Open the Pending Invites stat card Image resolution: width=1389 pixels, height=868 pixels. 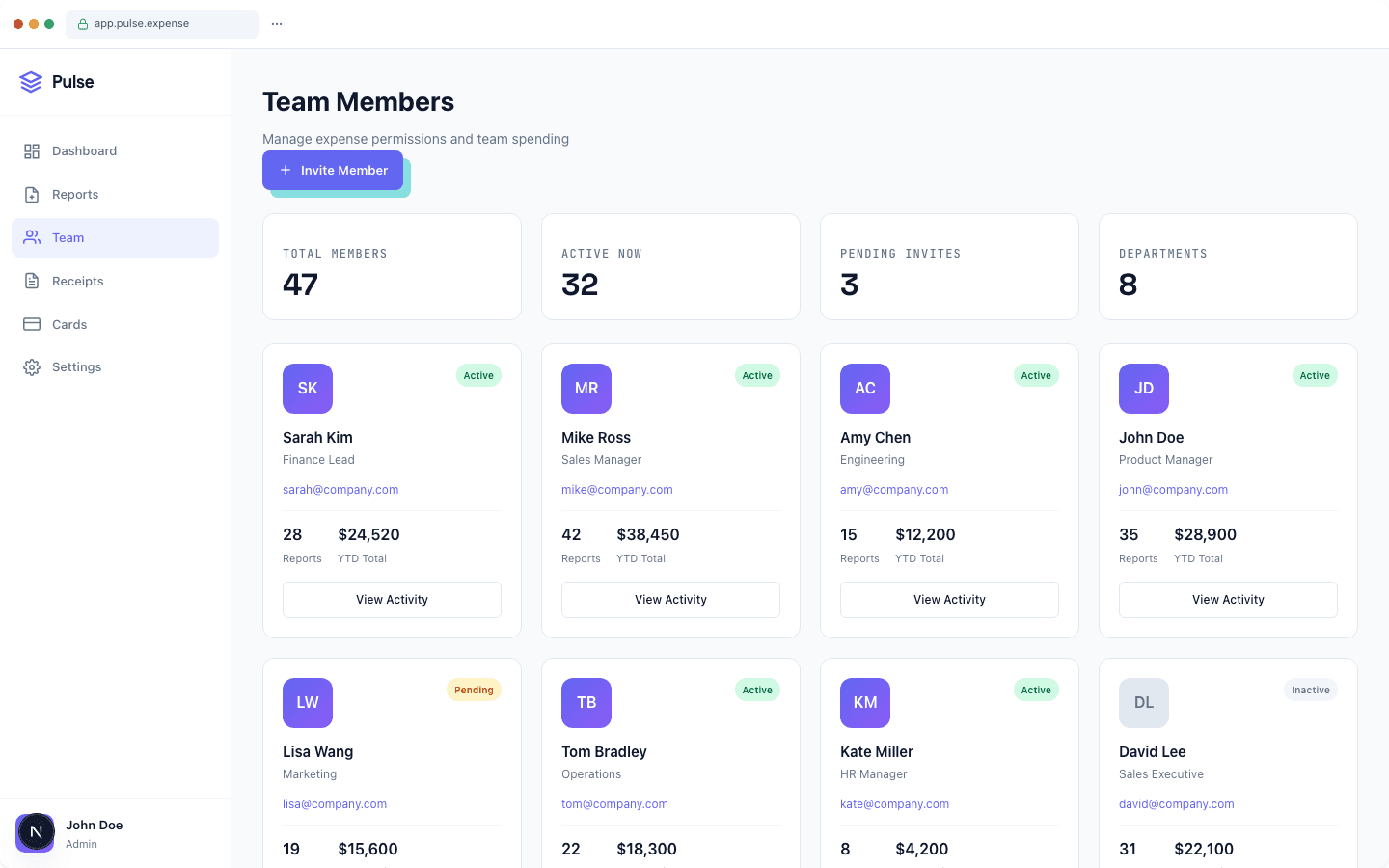(x=949, y=266)
